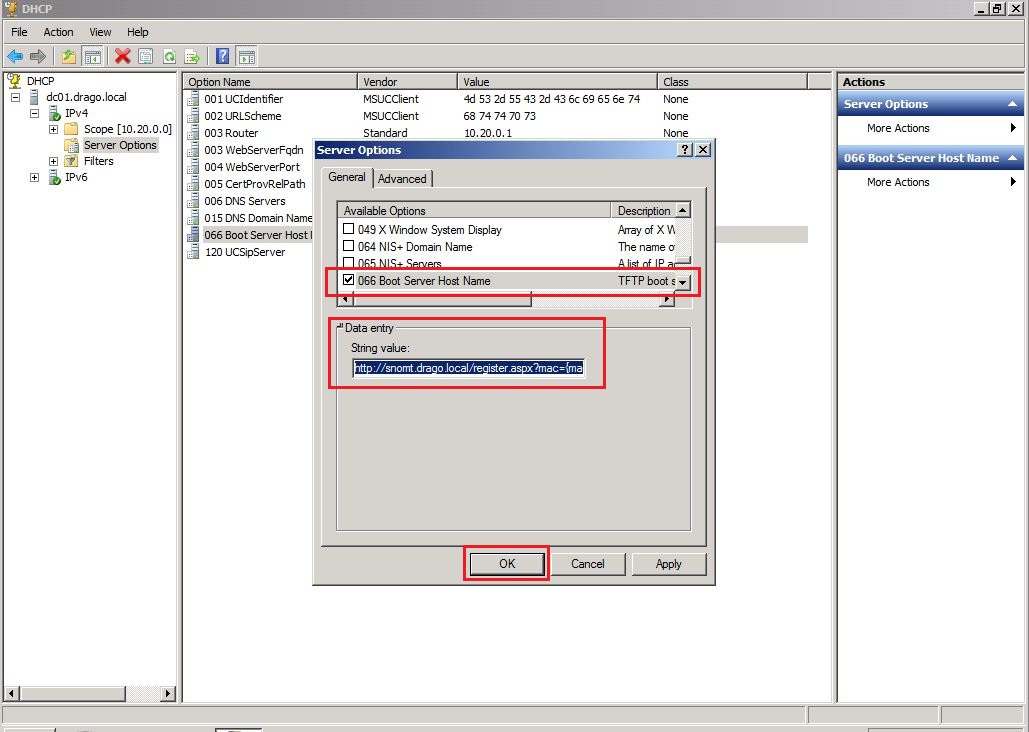Click the Export List toolbar icon
The image size is (1029, 732).
pos(194,56)
